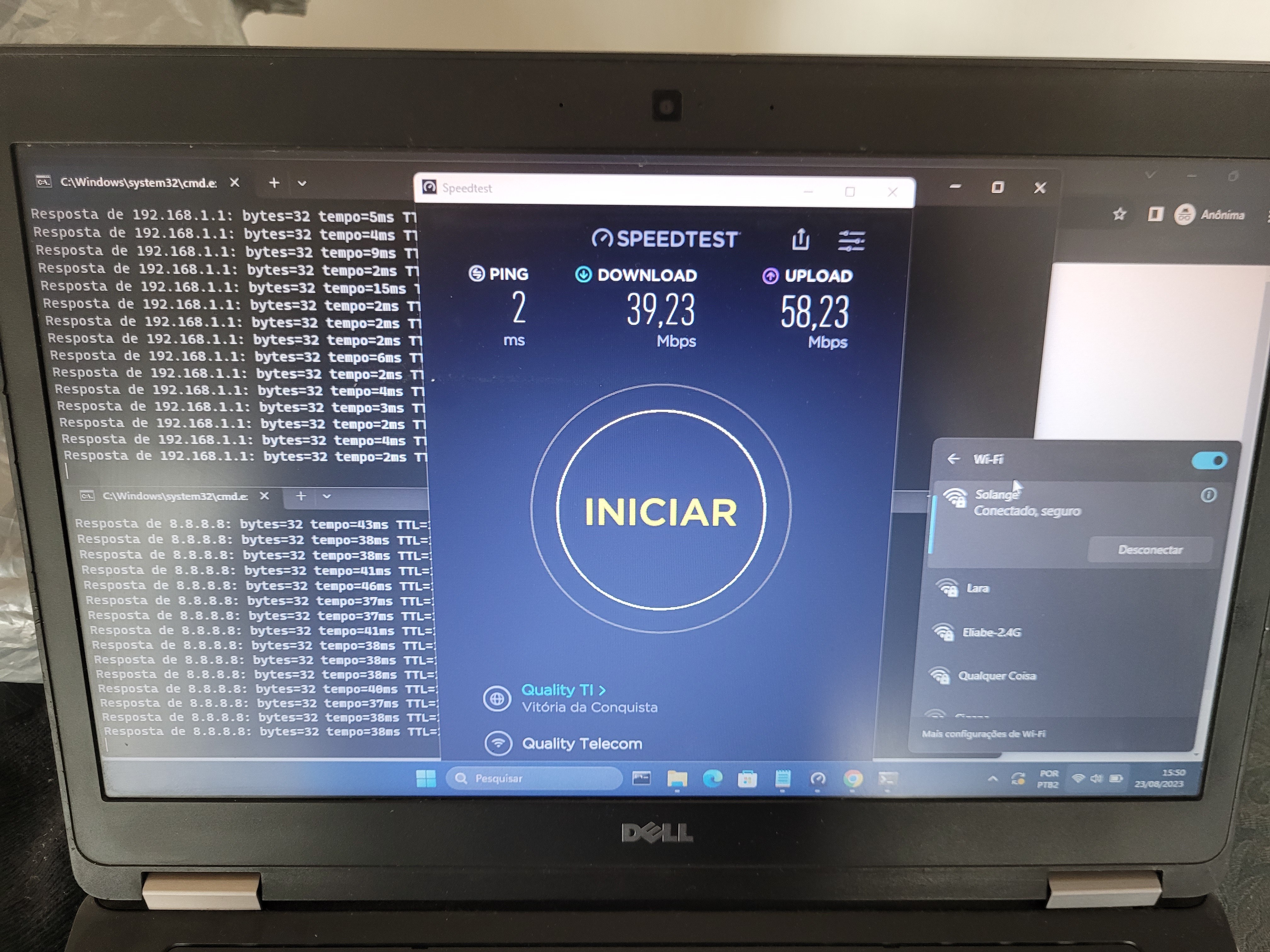Expand the lower terminal tab dropdown chevron

pos(327,496)
